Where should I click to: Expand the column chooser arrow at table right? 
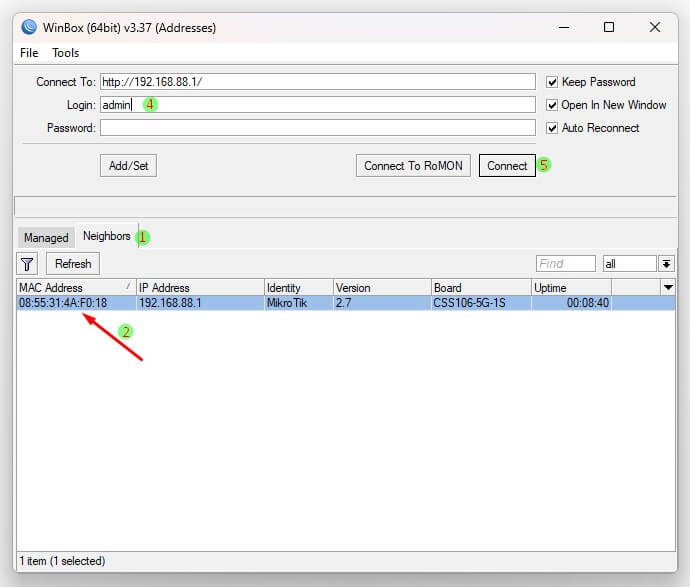click(x=668, y=288)
